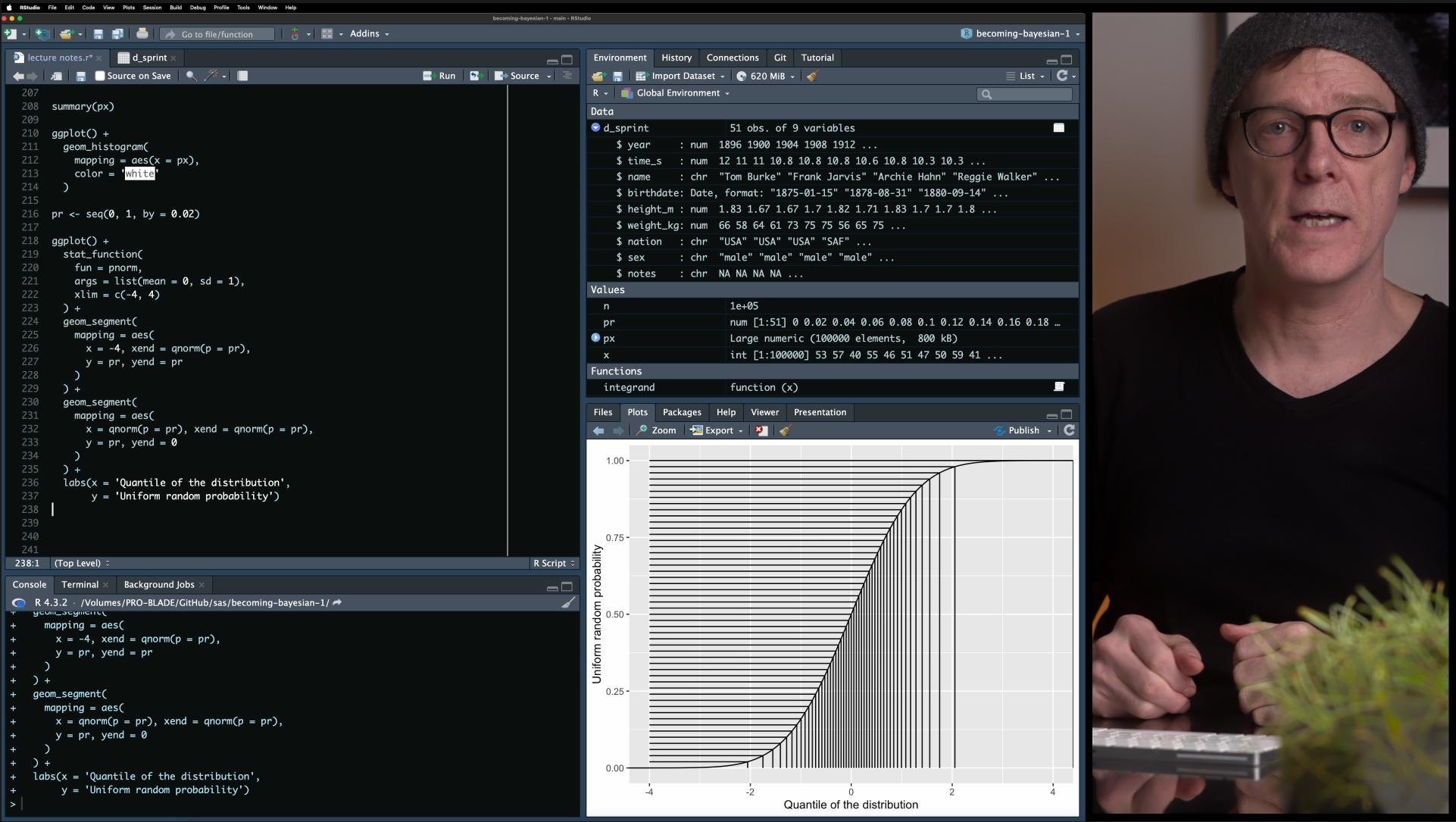Maximize the Plots pane

coord(1067,414)
